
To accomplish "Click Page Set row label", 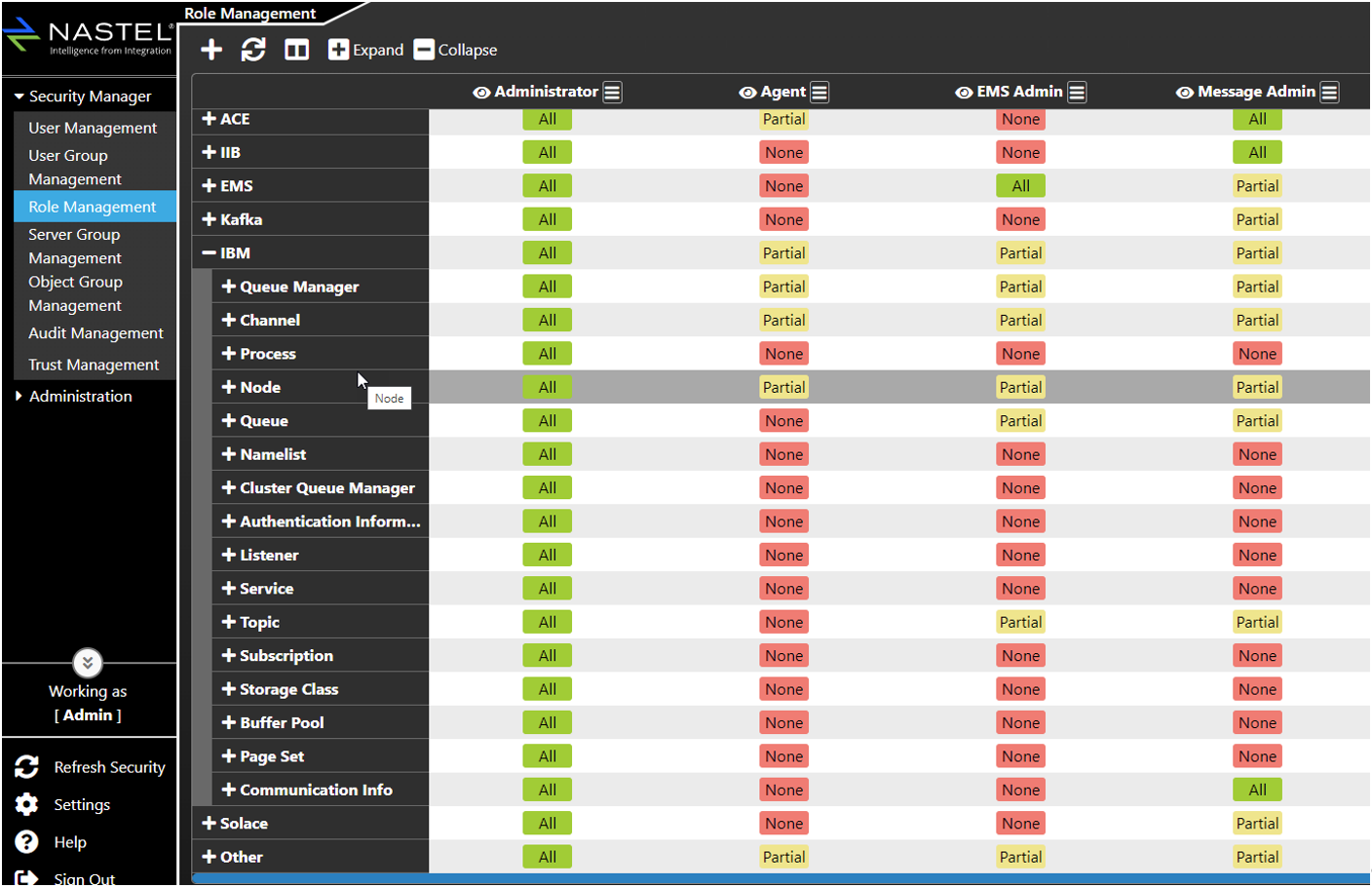I will coord(272,756).
